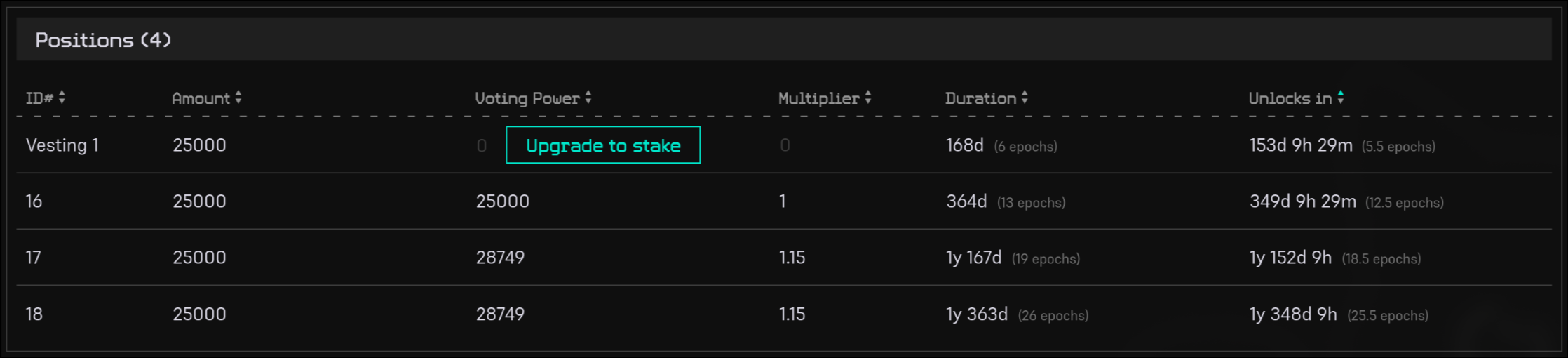Click the Amount column header label
Viewport: 1568px width, 358px height.
tap(201, 98)
